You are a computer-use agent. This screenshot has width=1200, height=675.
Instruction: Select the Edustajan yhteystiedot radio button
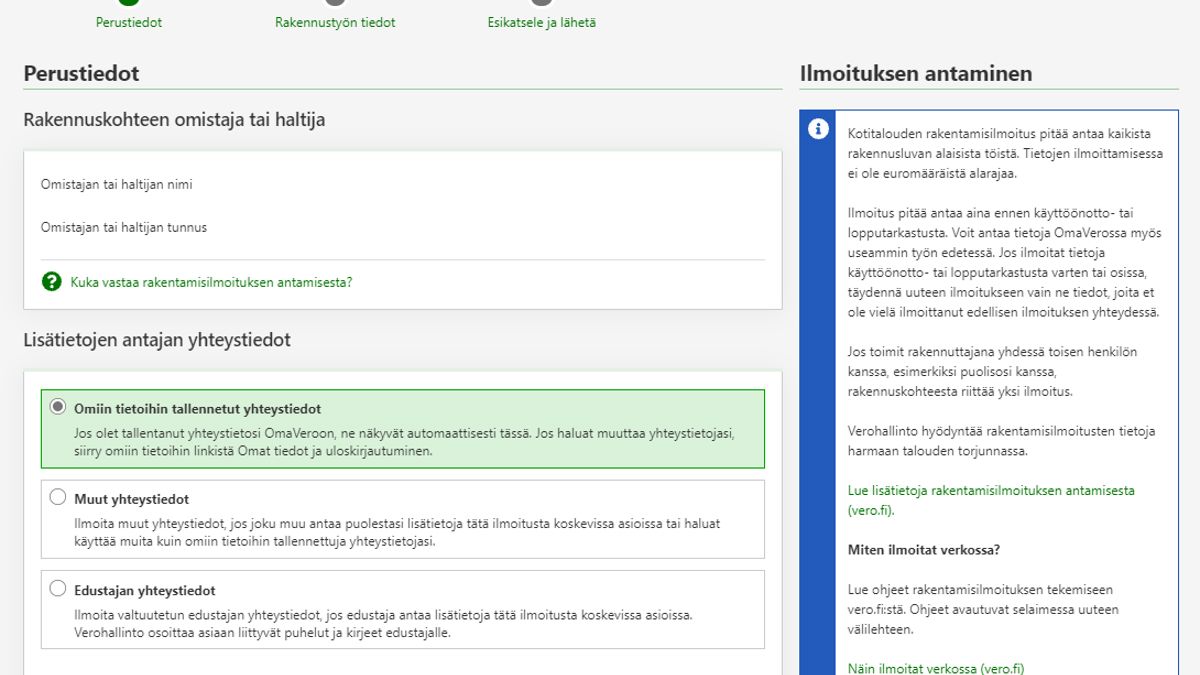58,589
